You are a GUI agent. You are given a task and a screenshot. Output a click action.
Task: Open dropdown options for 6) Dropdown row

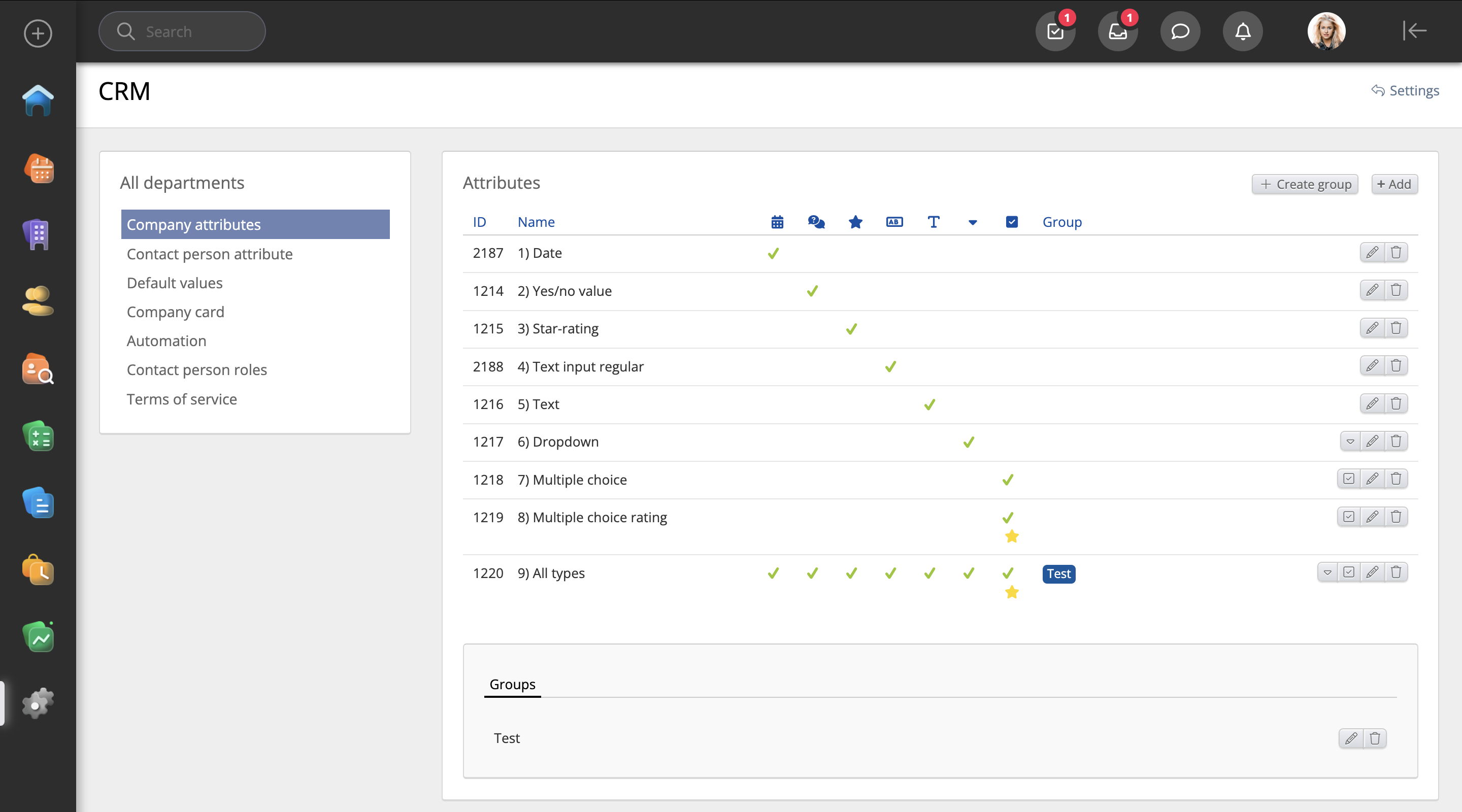pyautogui.click(x=1350, y=441)
